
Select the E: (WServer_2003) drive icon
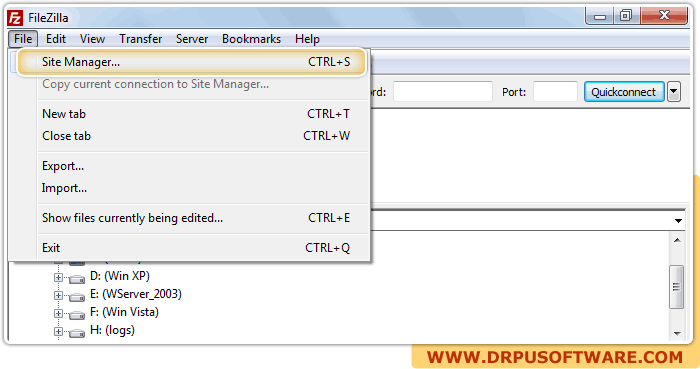77,297
